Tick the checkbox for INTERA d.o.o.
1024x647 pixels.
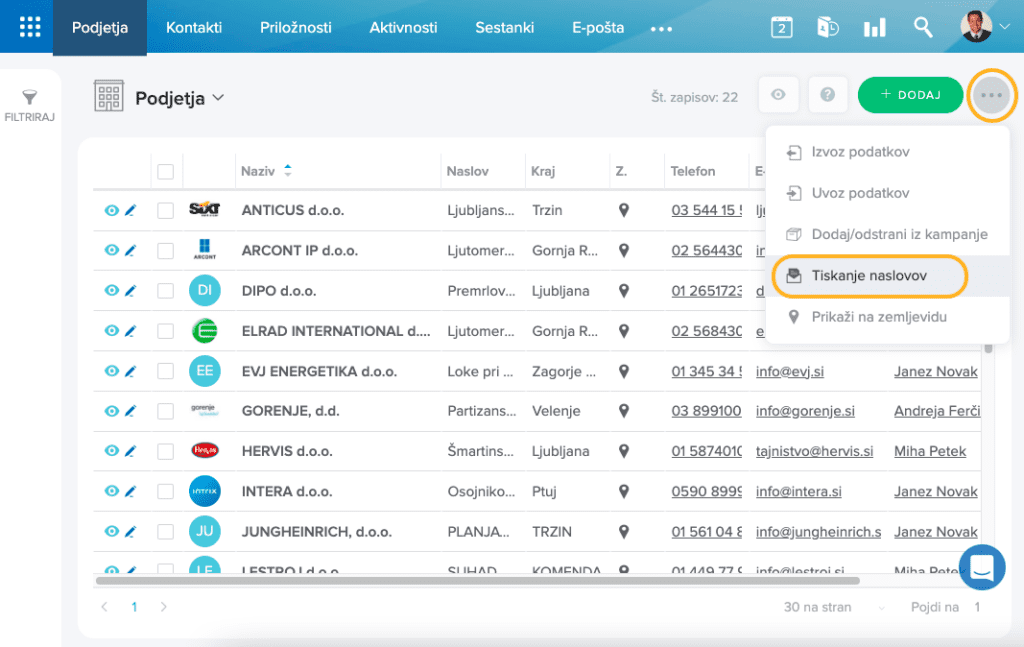pyautogui.click(x=166, y=491)
